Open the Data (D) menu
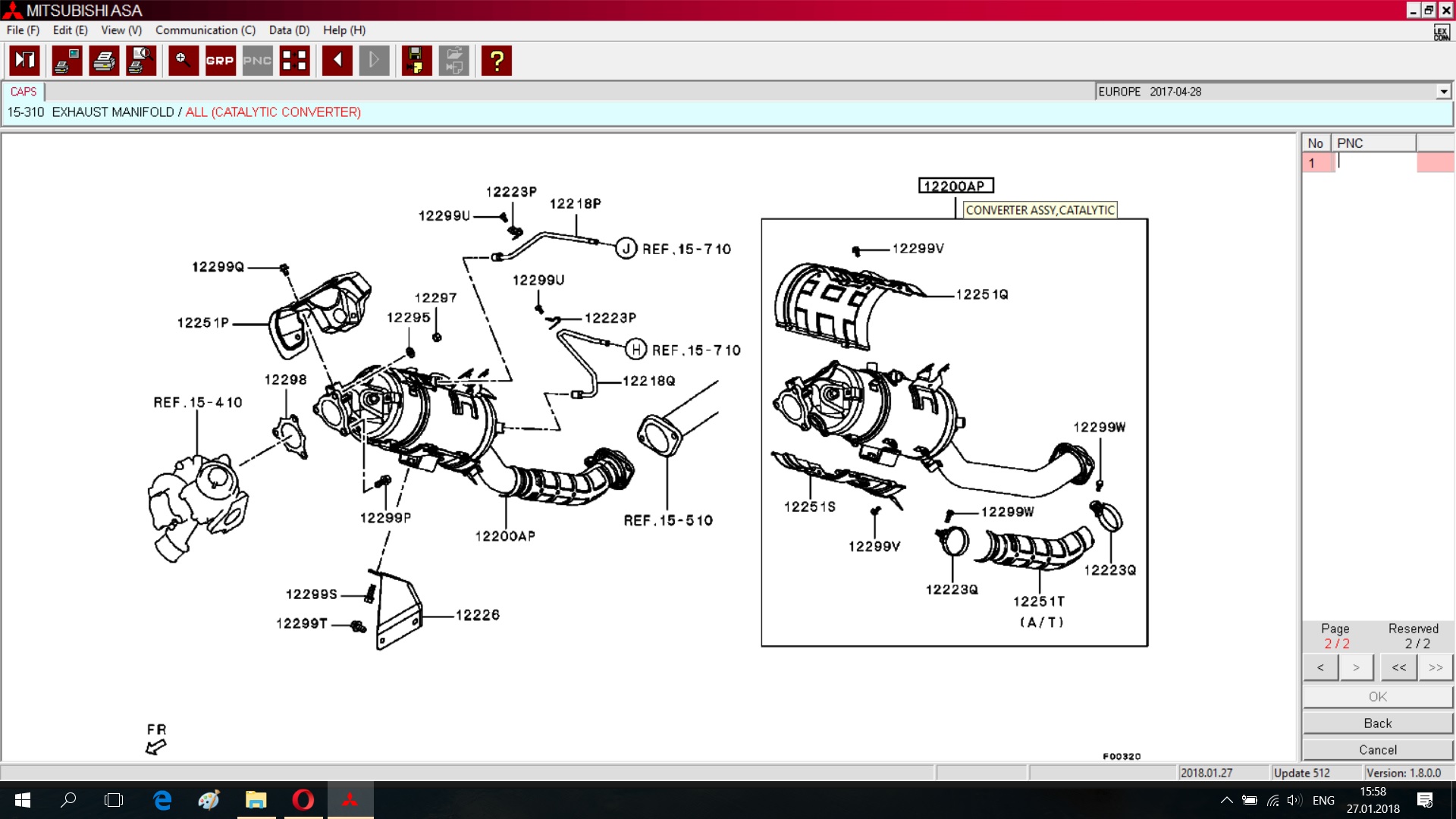The height and width of the screenshot is (819, 1456). [289, 30]
